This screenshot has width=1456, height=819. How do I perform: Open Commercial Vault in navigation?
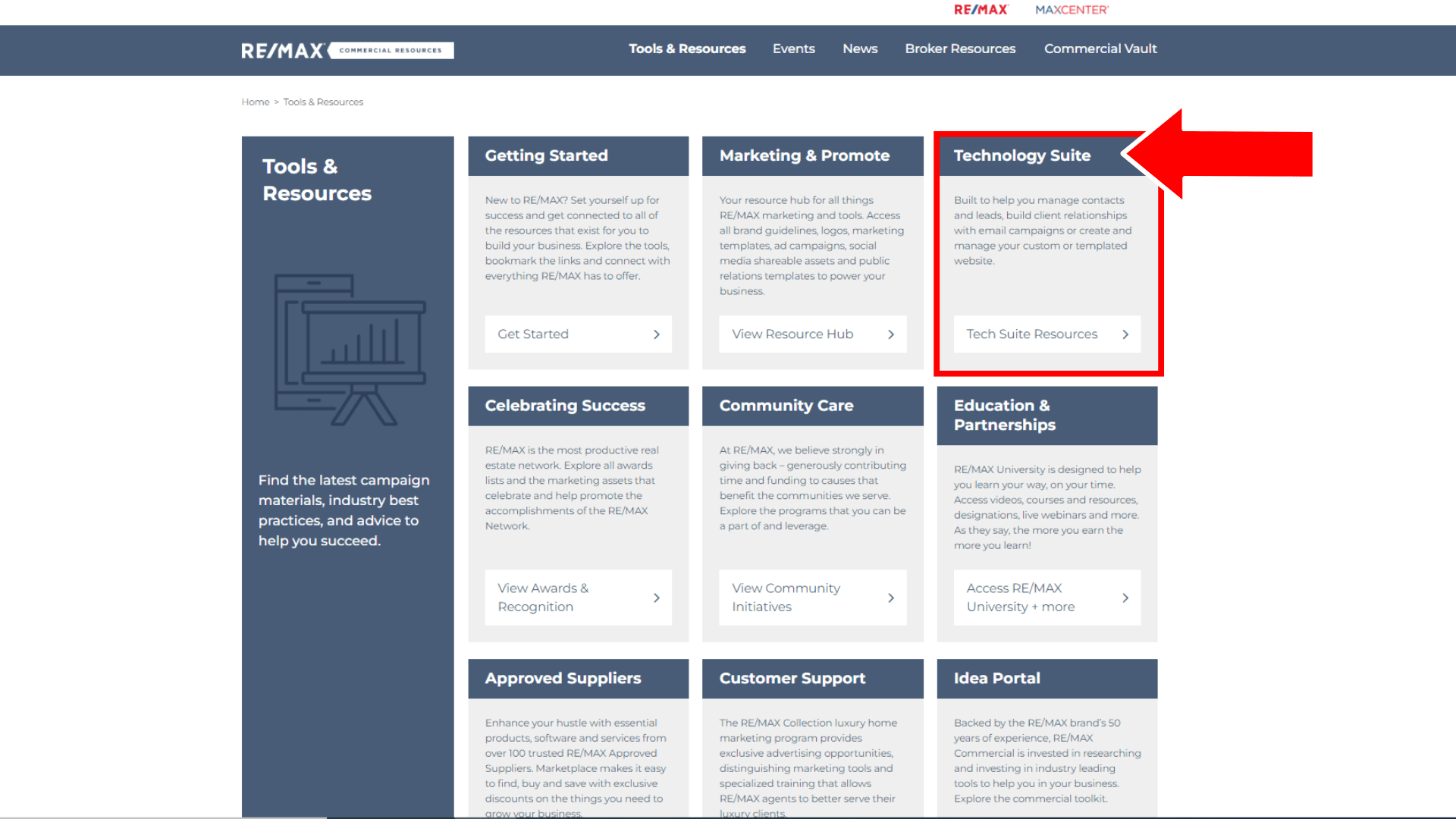(1100, 49)
